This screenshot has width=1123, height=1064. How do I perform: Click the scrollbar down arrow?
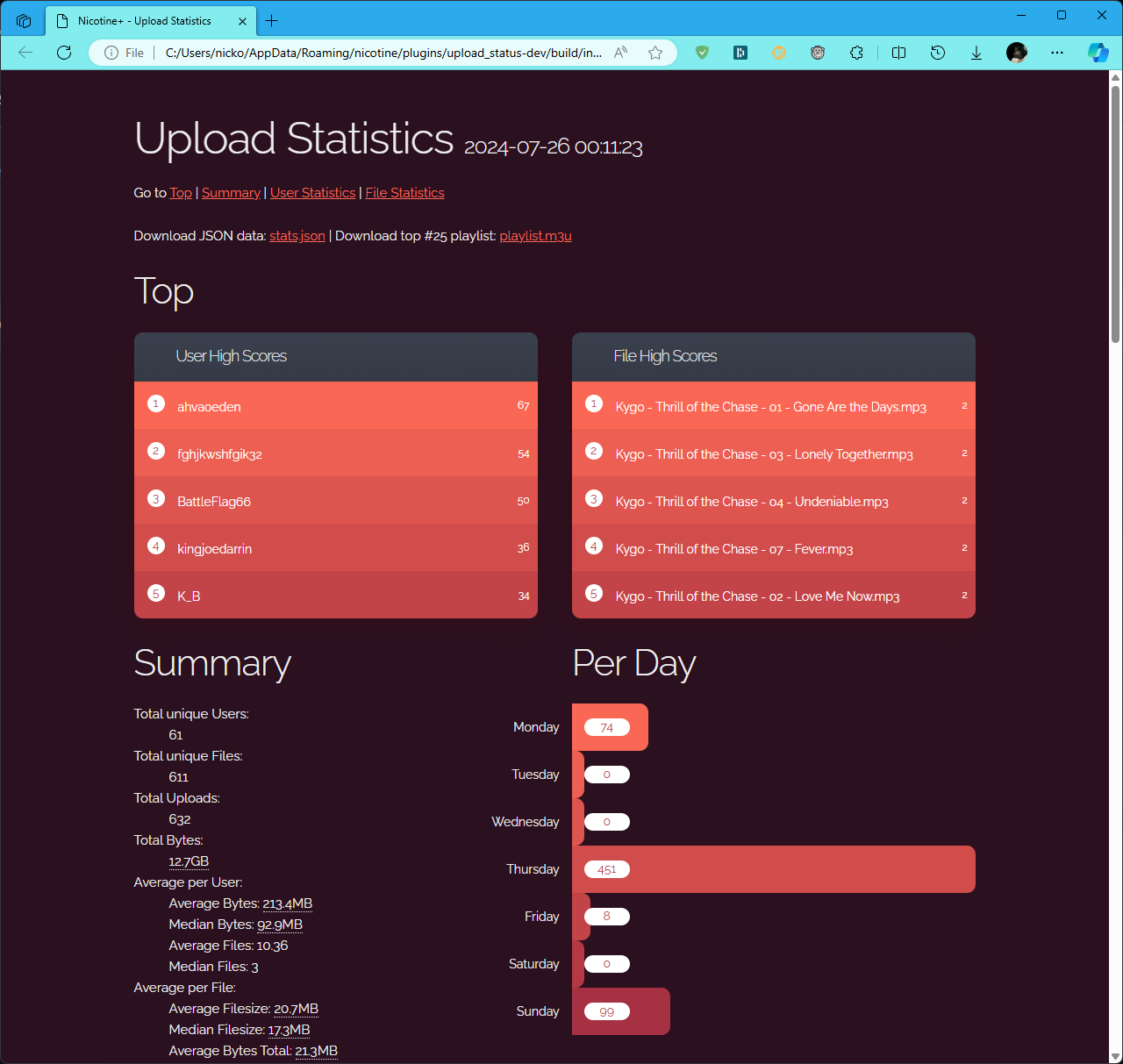tap(1116, 1056)
